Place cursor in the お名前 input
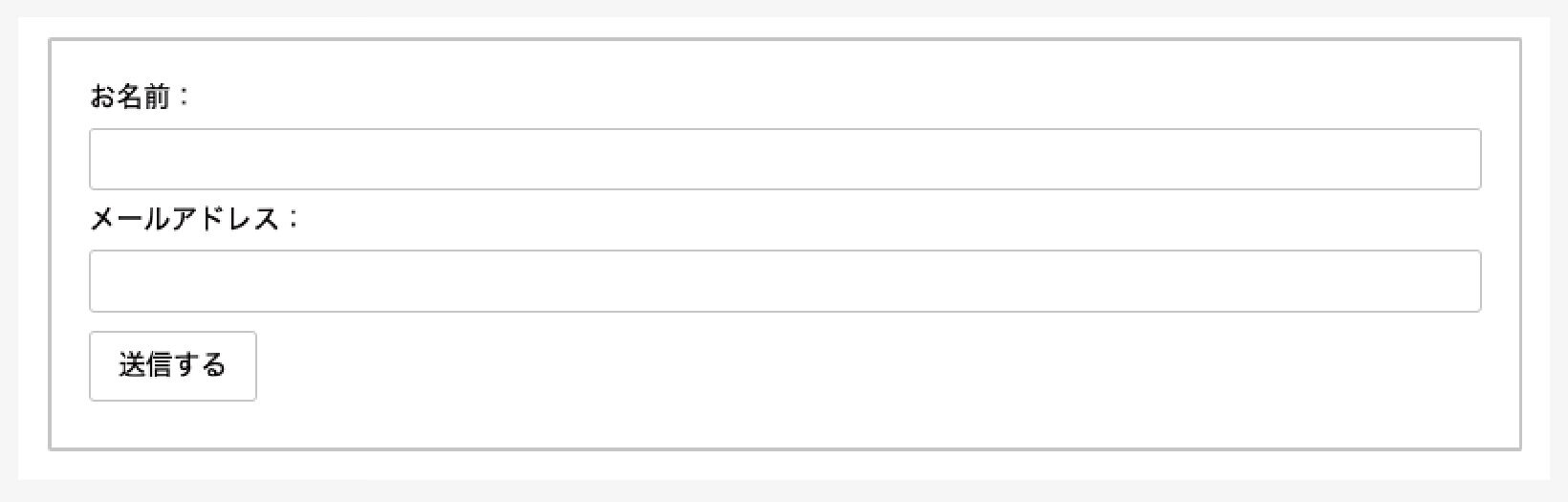This screenshot has height=502, width=1568. [784, 159]
